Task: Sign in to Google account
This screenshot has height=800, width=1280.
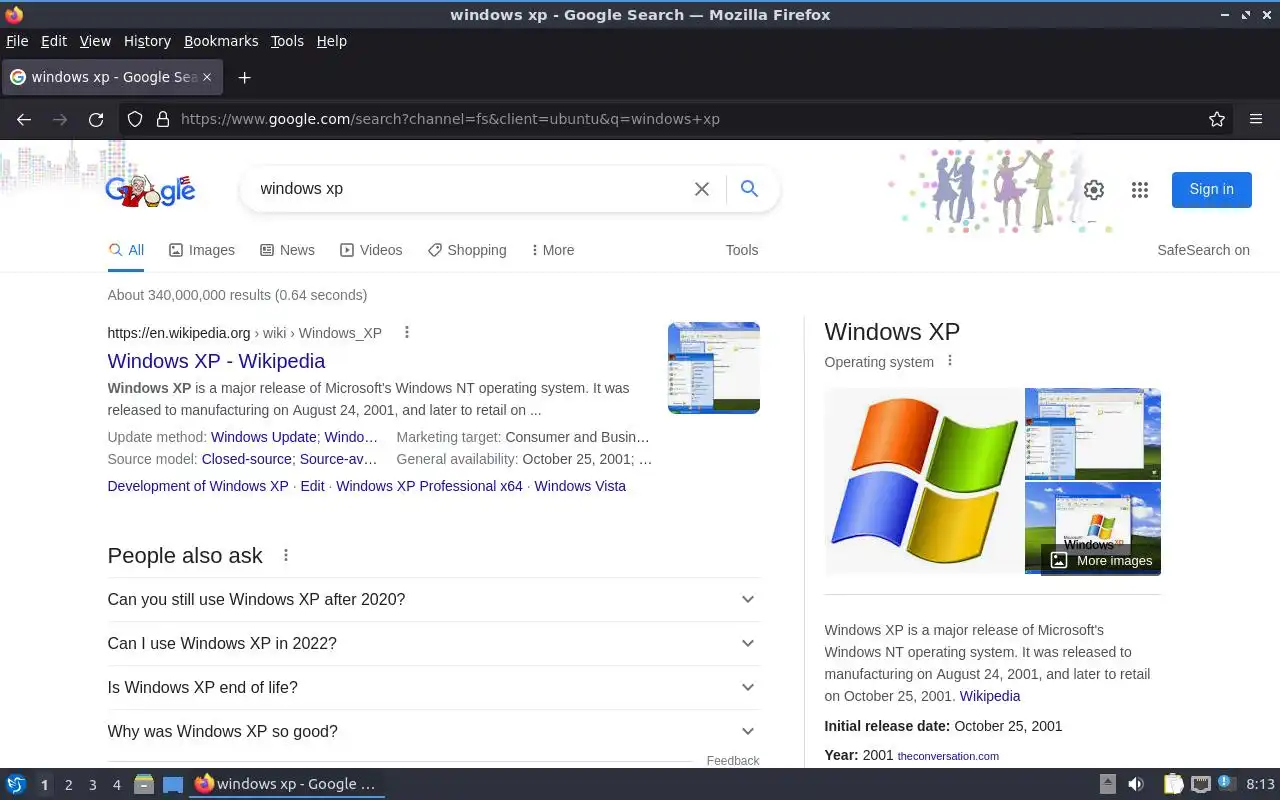Action: click(x=1211, y=189)
